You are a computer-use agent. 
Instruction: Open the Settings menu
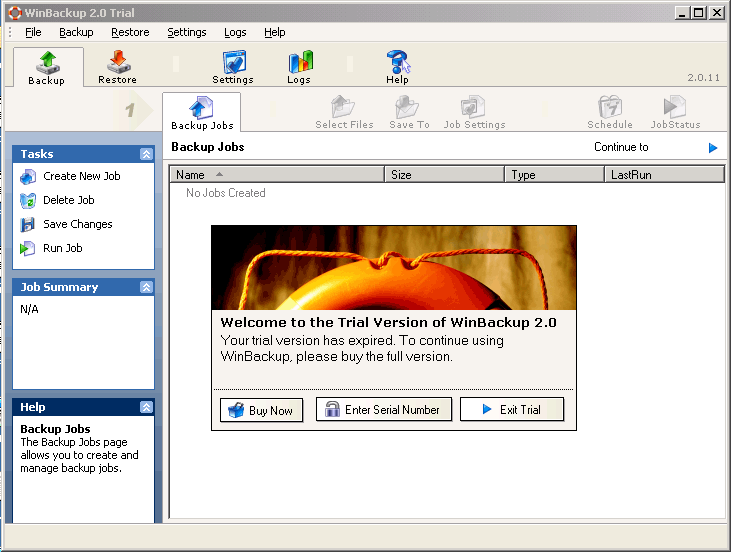[186, 32]
